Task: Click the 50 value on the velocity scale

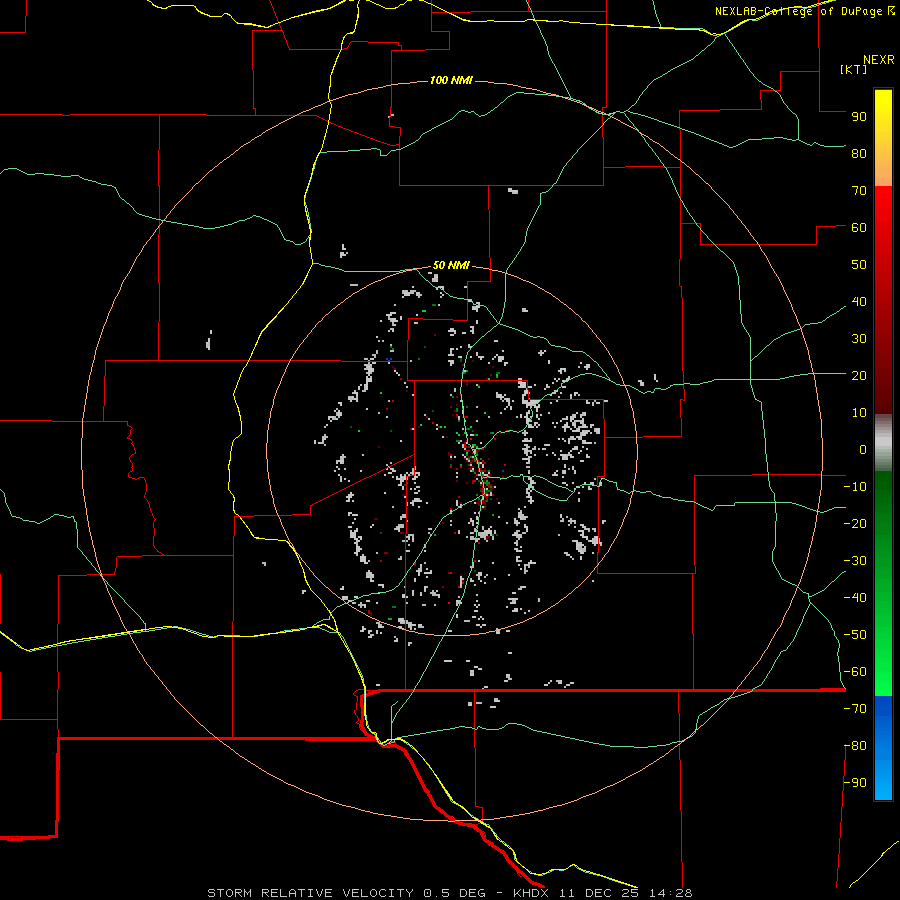Action: click(859, 265)
